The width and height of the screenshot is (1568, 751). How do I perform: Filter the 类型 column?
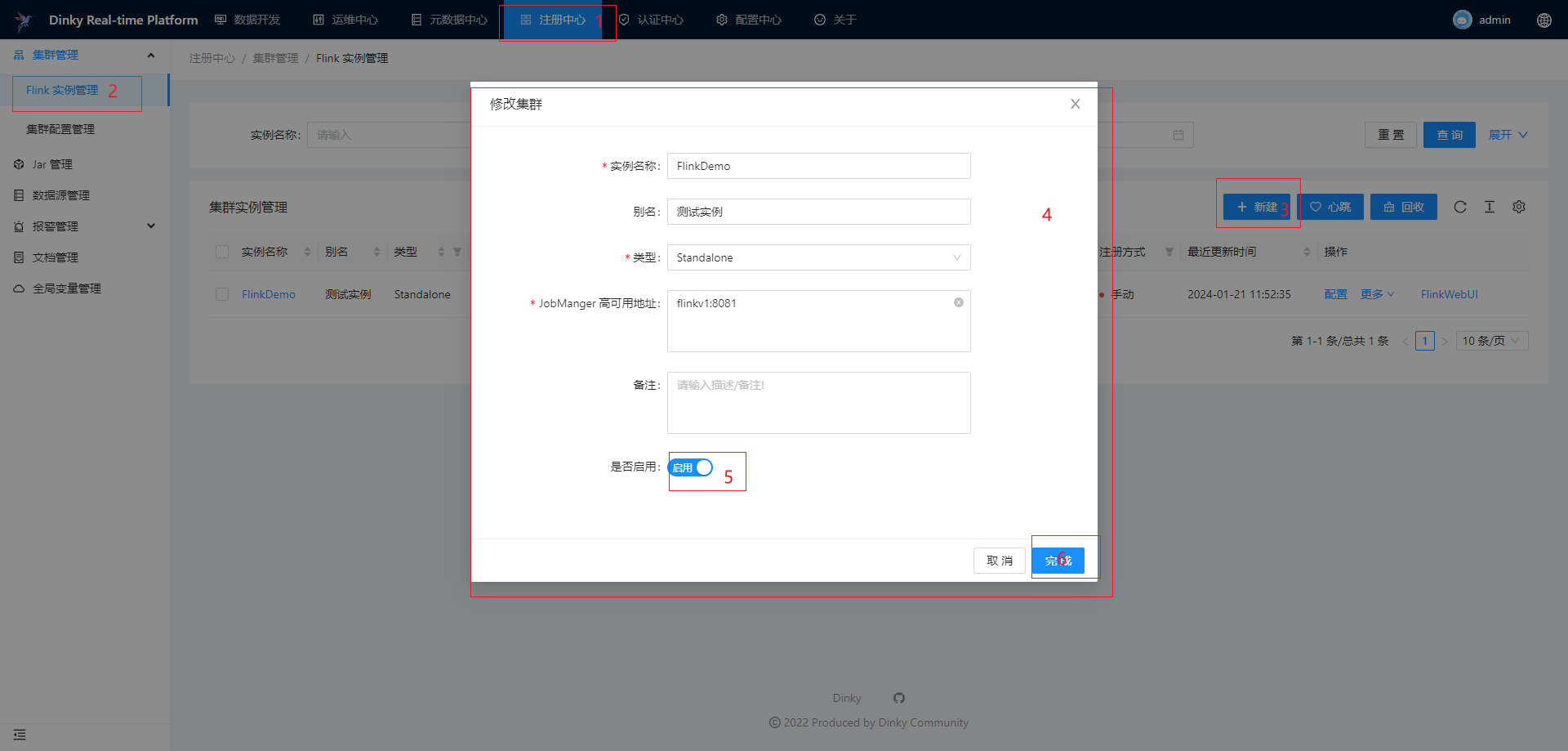pyautogui.click(x=457, y=252)
